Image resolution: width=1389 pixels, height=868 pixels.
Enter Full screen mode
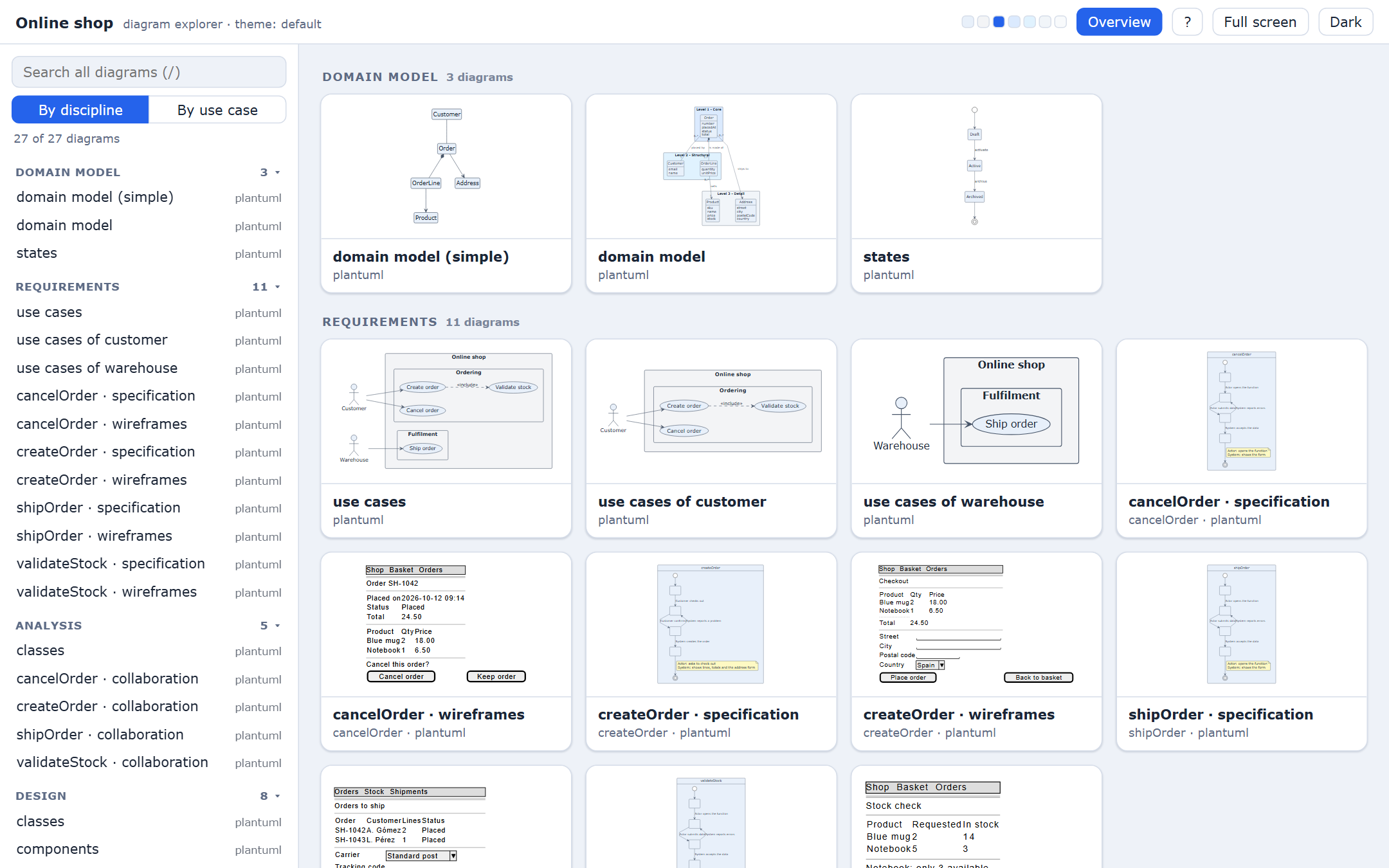click(x=1260, y=22)
